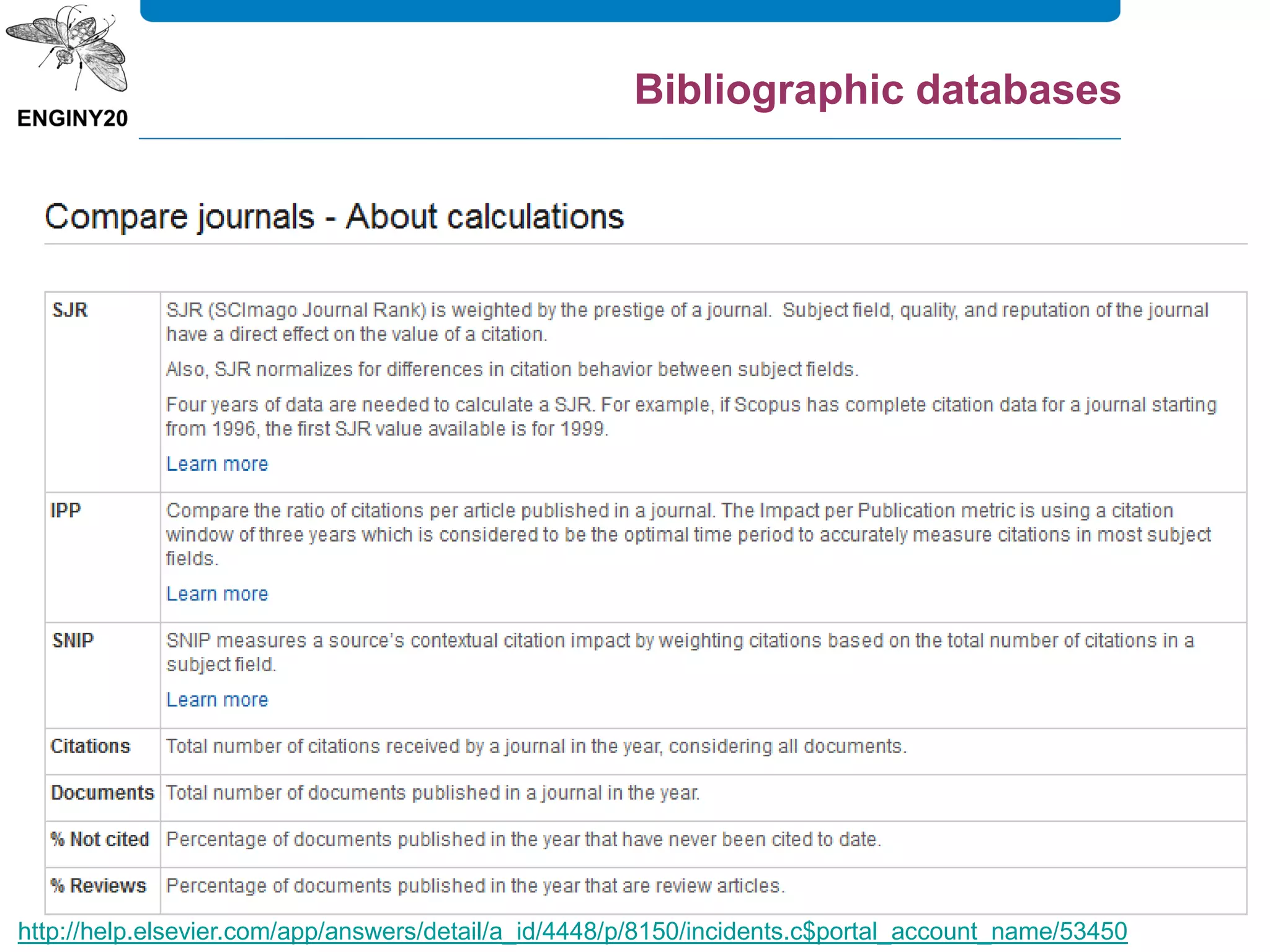The image size is (1270, 952).
Task: Click the Total number of citations description
Action: (x=536, y=746)
